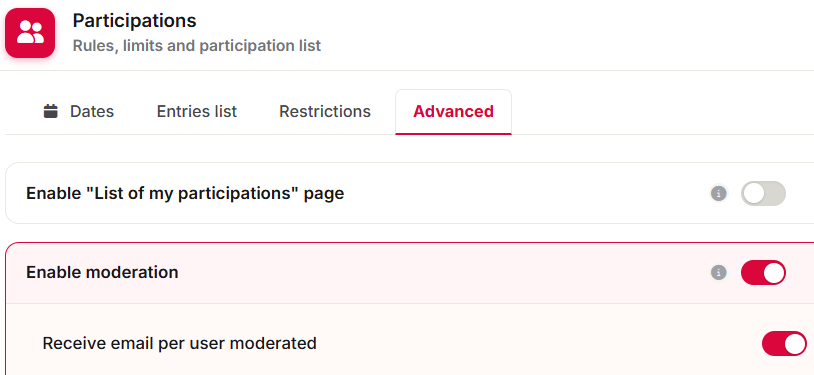The image size is (814, 375).
Task: Click the red Participations people icon
Action: coord(30,33)
